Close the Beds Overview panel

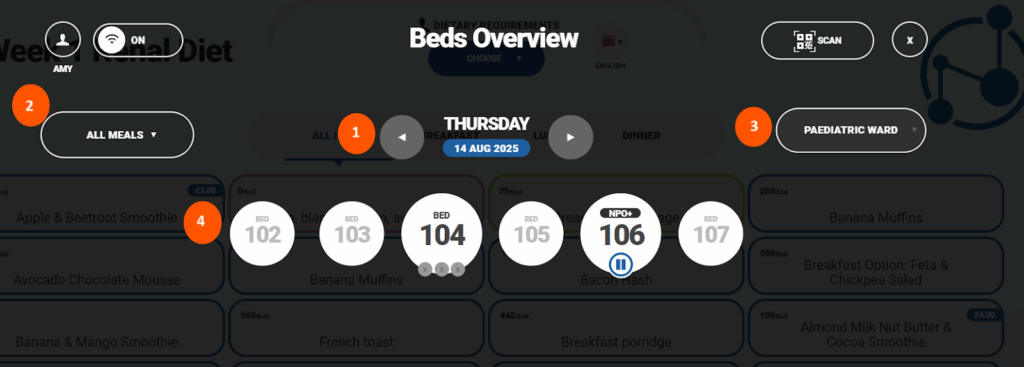click(x=910, y=40)
